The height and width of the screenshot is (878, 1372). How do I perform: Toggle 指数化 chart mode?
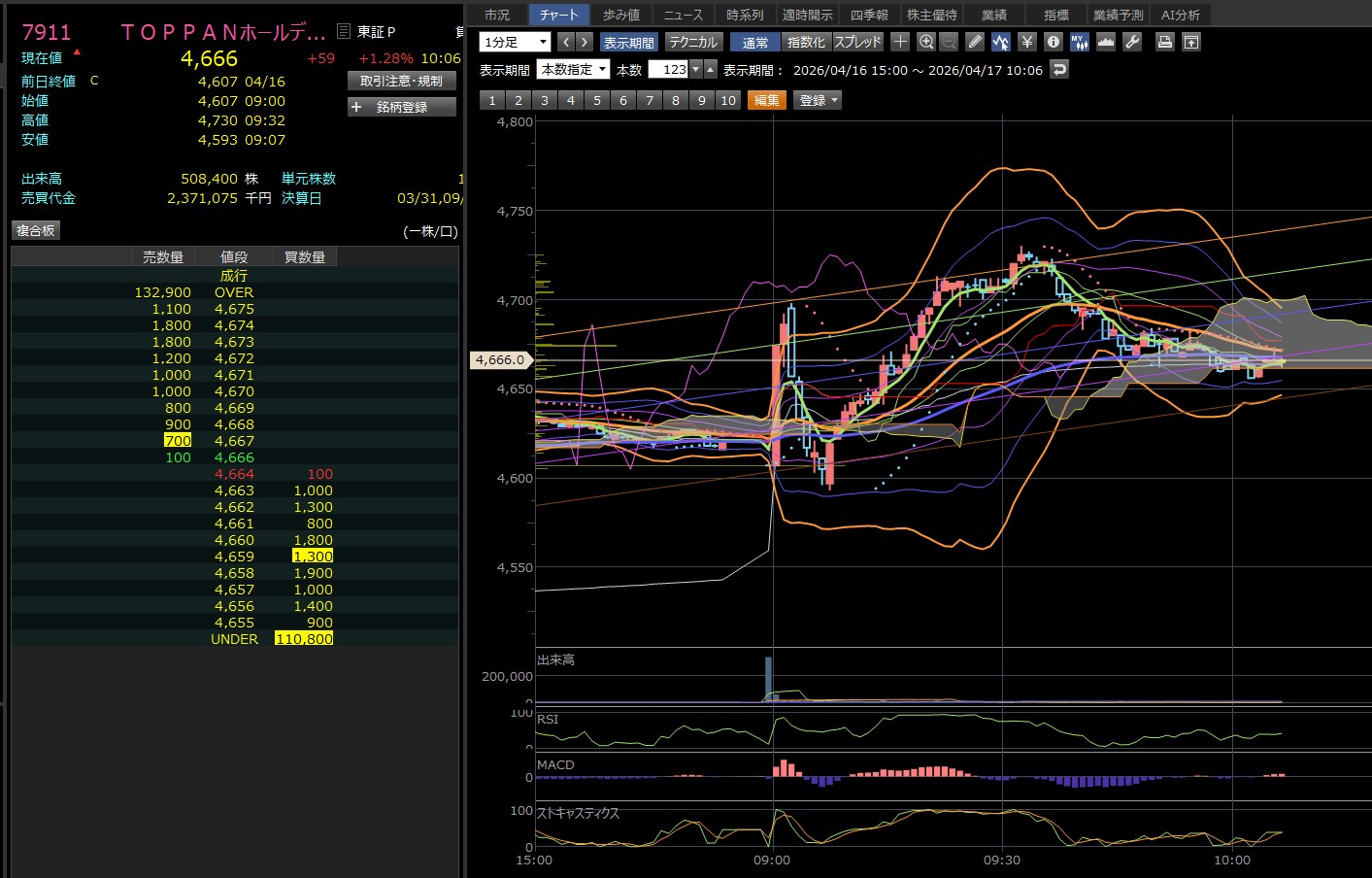806,42
